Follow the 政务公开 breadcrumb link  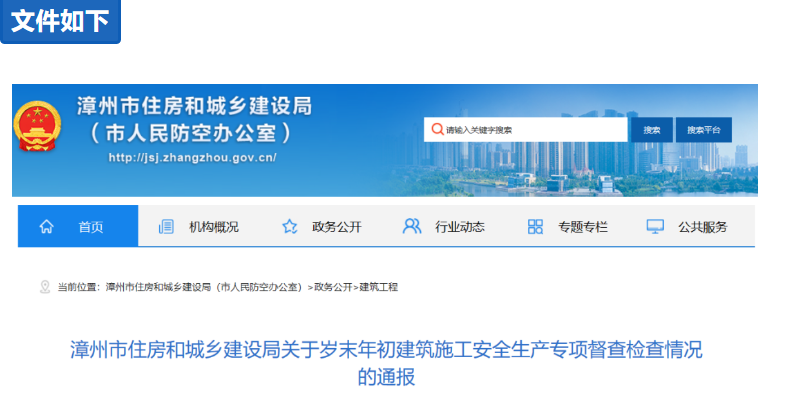pyautogui.click(x=333, y=287)
